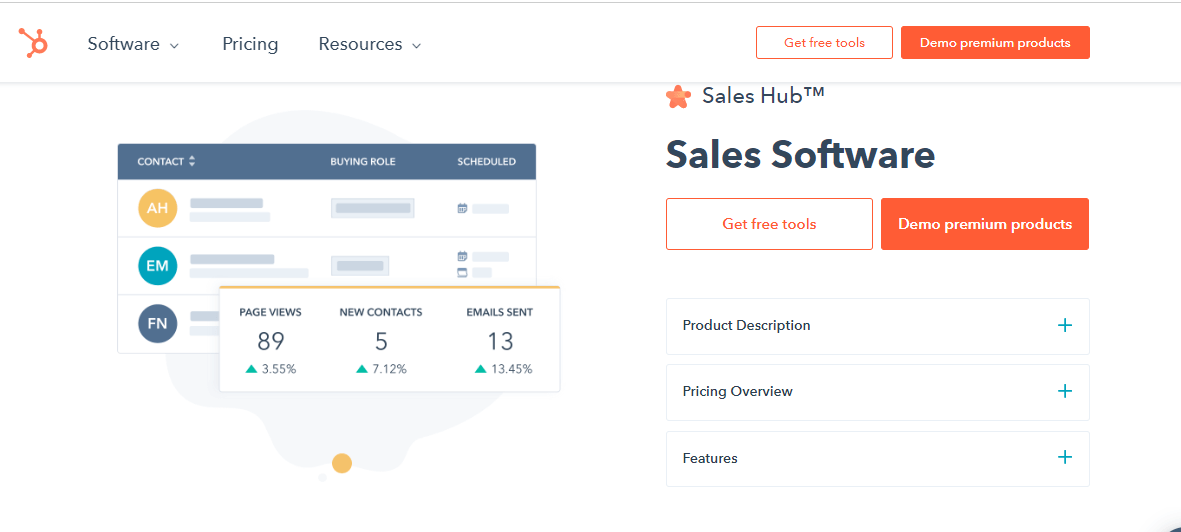Viewport: 1181px width, 532px height.
Task: Click the green arrow beside 13.45%
Action: pos(481,369)
